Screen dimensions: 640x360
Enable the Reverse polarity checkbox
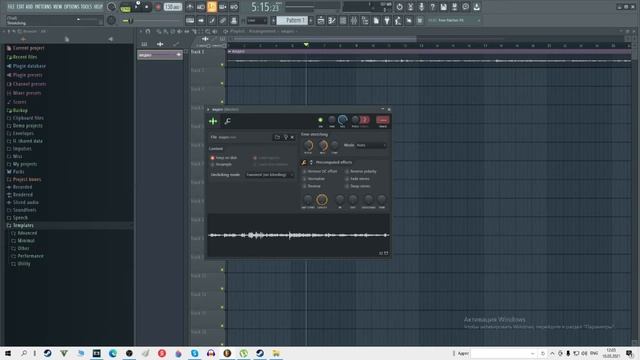coord(347,171)
